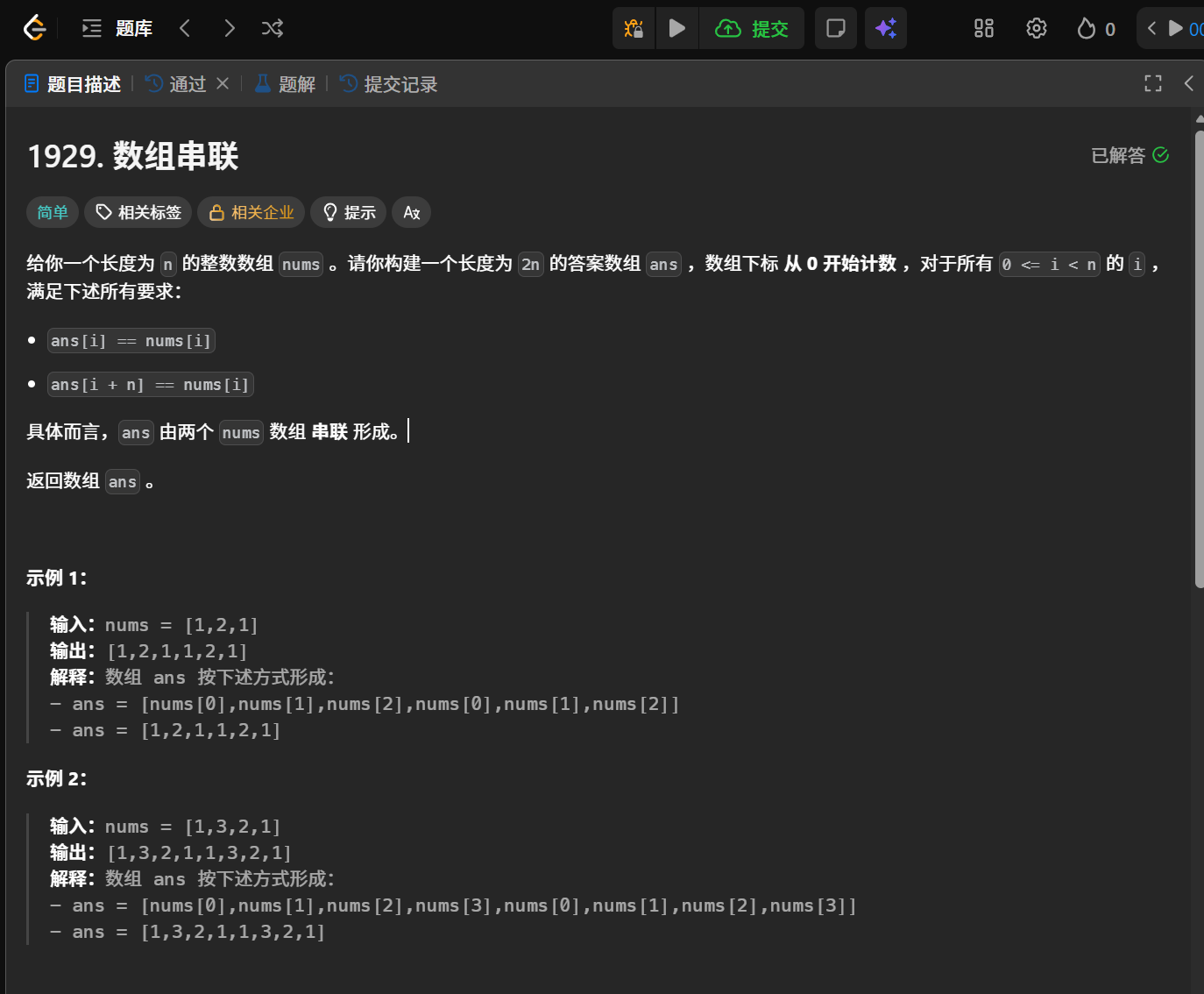Click the text 返回数组 ans
The height and width of the screenshot is (994, 1204).
pyautogui.click(x=90, y=481)
